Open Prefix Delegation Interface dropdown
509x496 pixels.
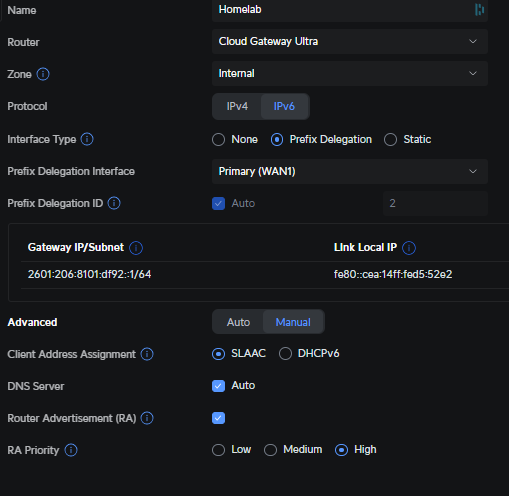click(x=350, y=171)
